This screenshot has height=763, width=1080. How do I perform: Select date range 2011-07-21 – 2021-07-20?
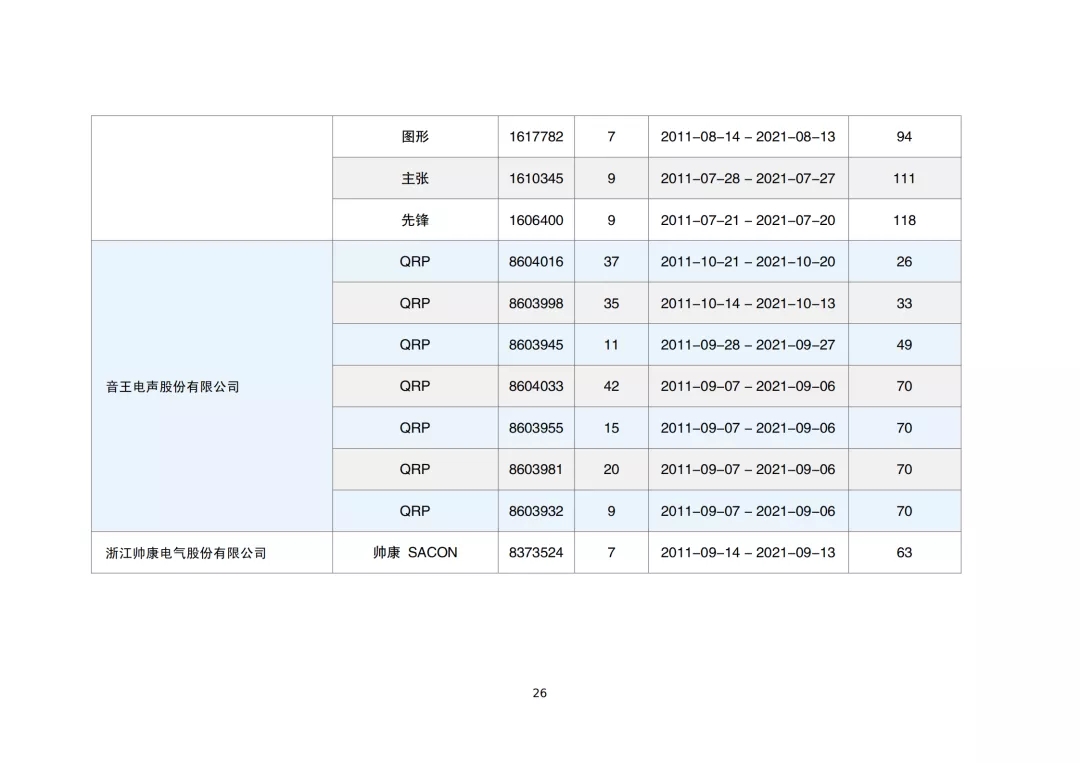coord(748,220)
